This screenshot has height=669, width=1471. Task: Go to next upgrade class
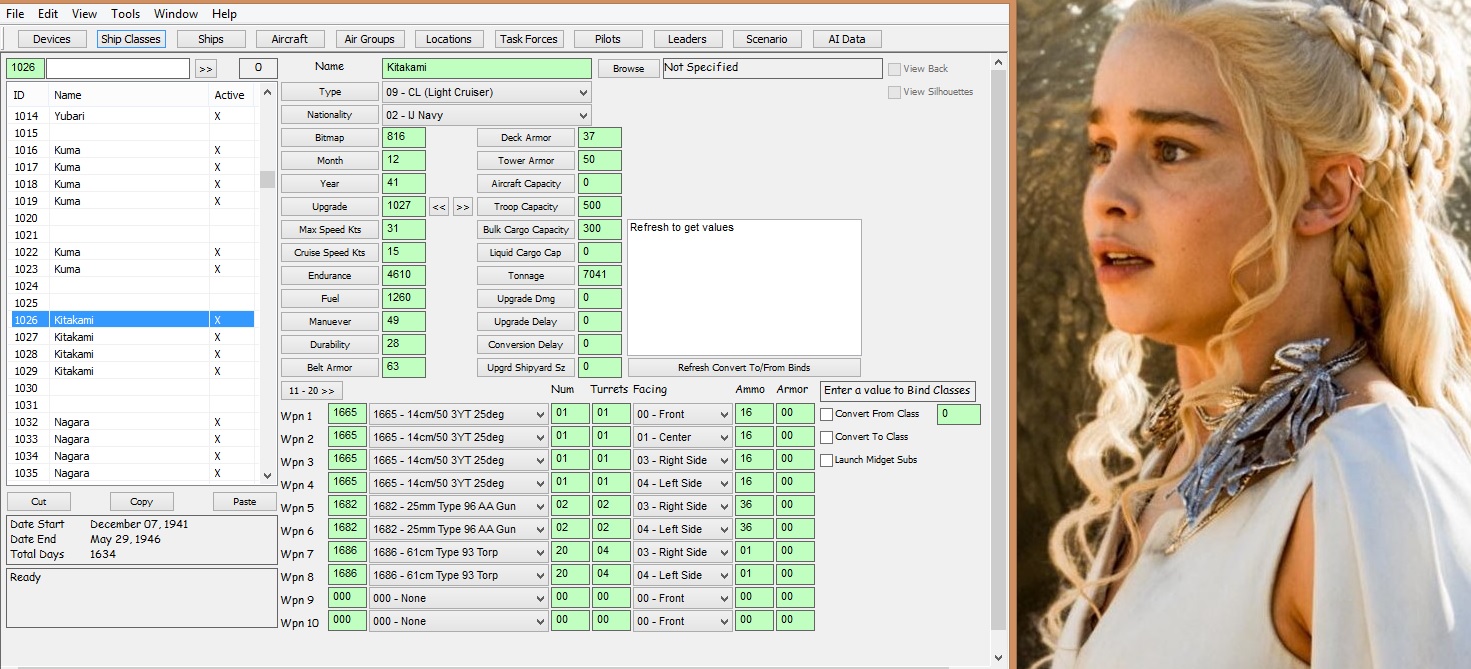point(463,207)
